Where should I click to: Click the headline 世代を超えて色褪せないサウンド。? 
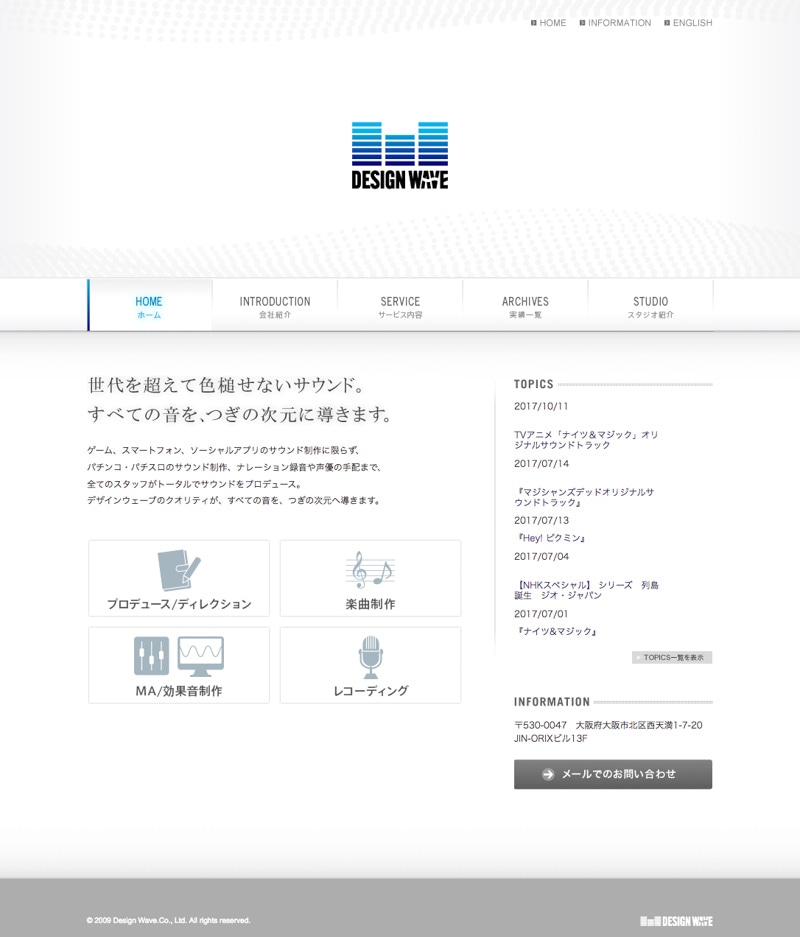226,385
